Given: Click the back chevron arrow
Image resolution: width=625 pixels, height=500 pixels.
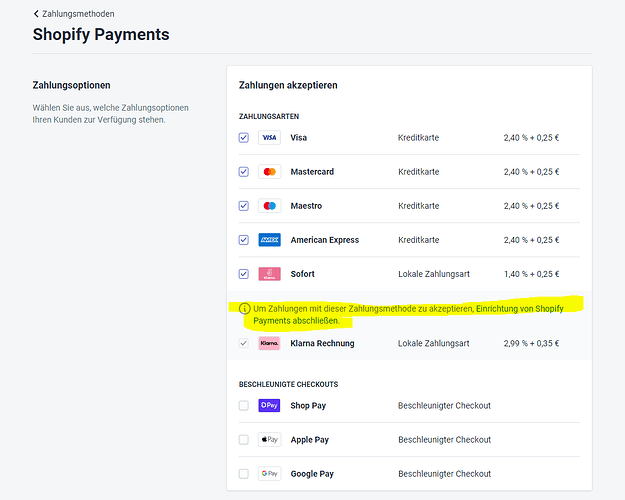Looking at the screenshot, I should (x=36, y=14).
